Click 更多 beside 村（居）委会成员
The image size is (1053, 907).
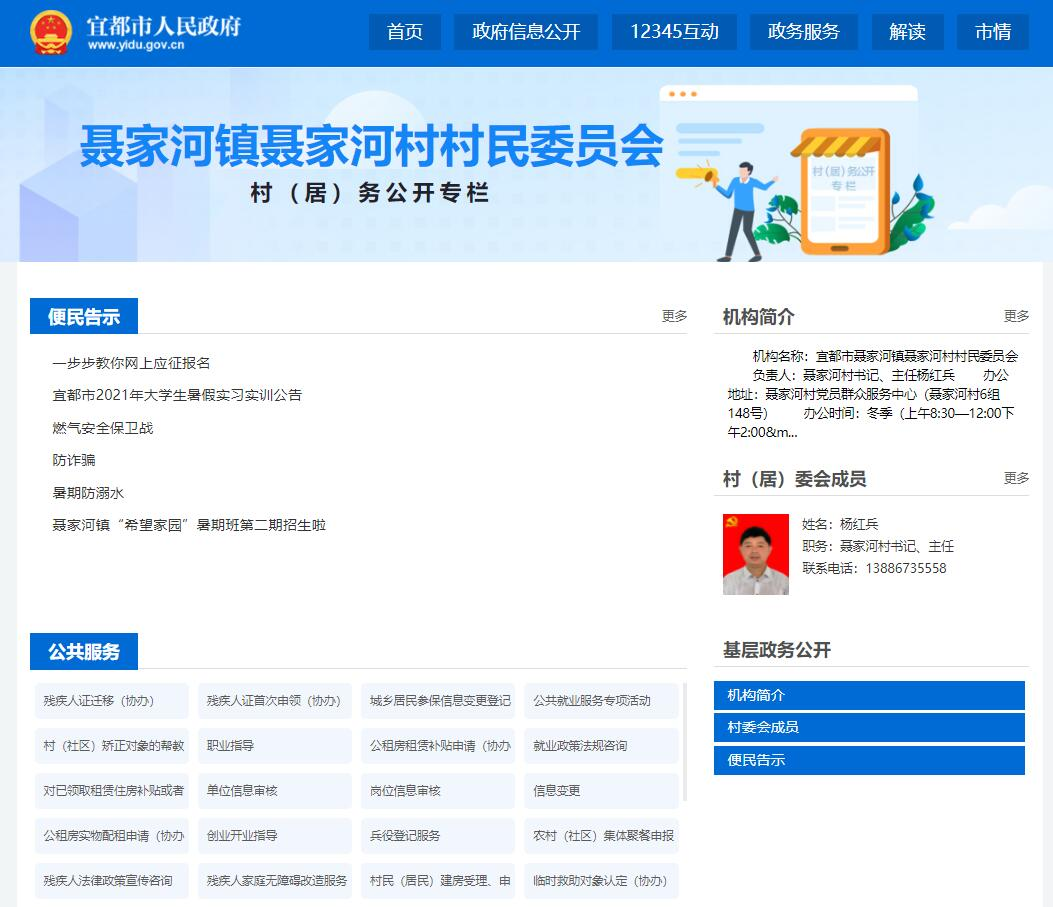click(1016, 478)
